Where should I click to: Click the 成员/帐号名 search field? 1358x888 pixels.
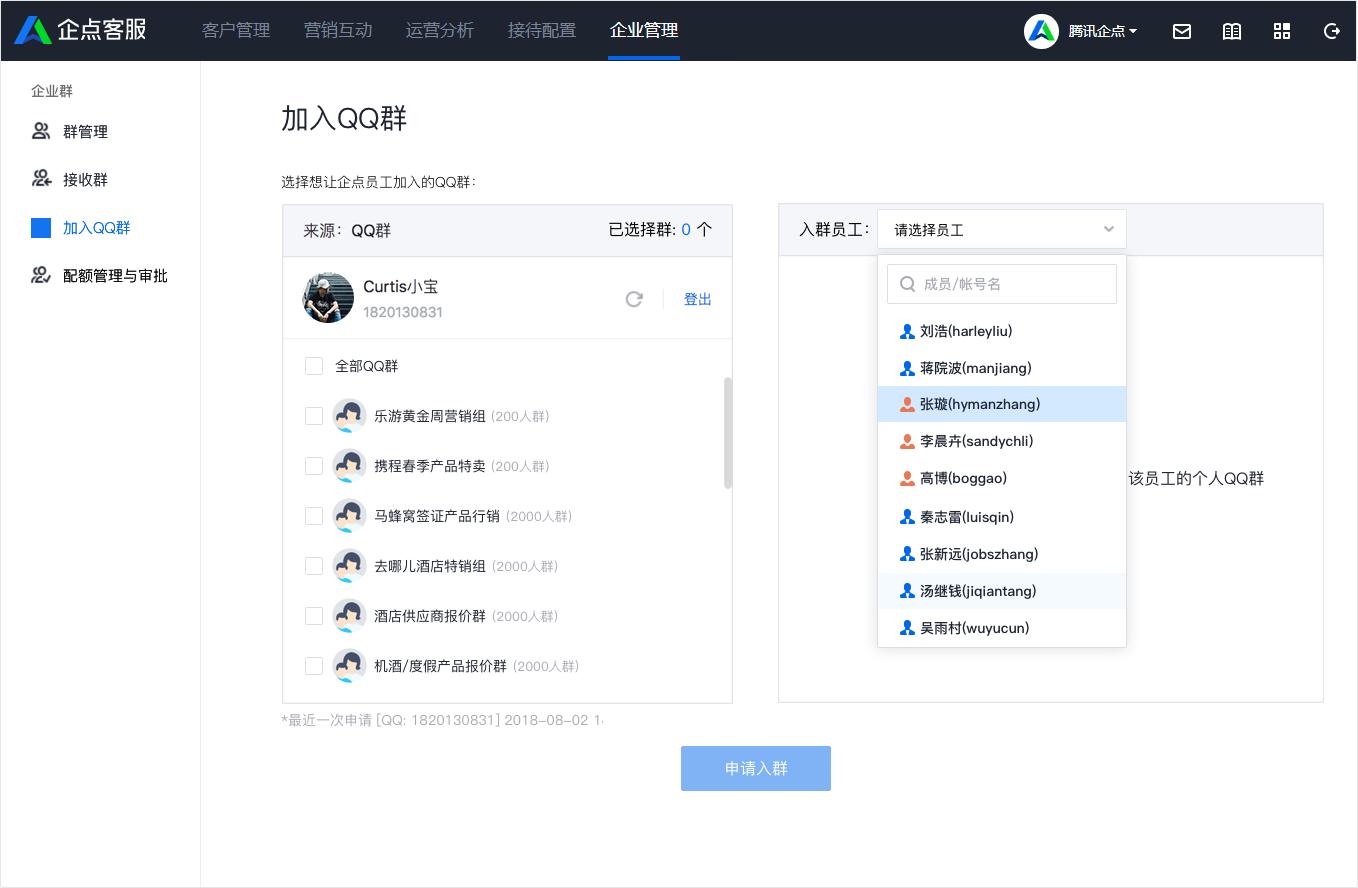tap(1001, 284)
